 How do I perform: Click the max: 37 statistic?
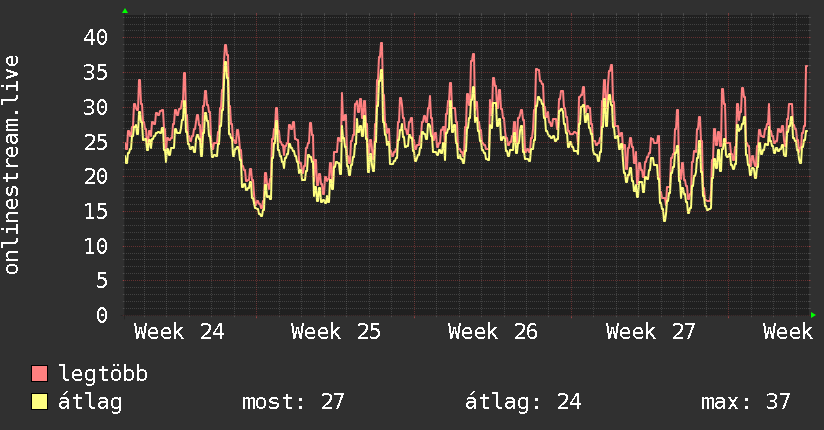pos(745,402)
